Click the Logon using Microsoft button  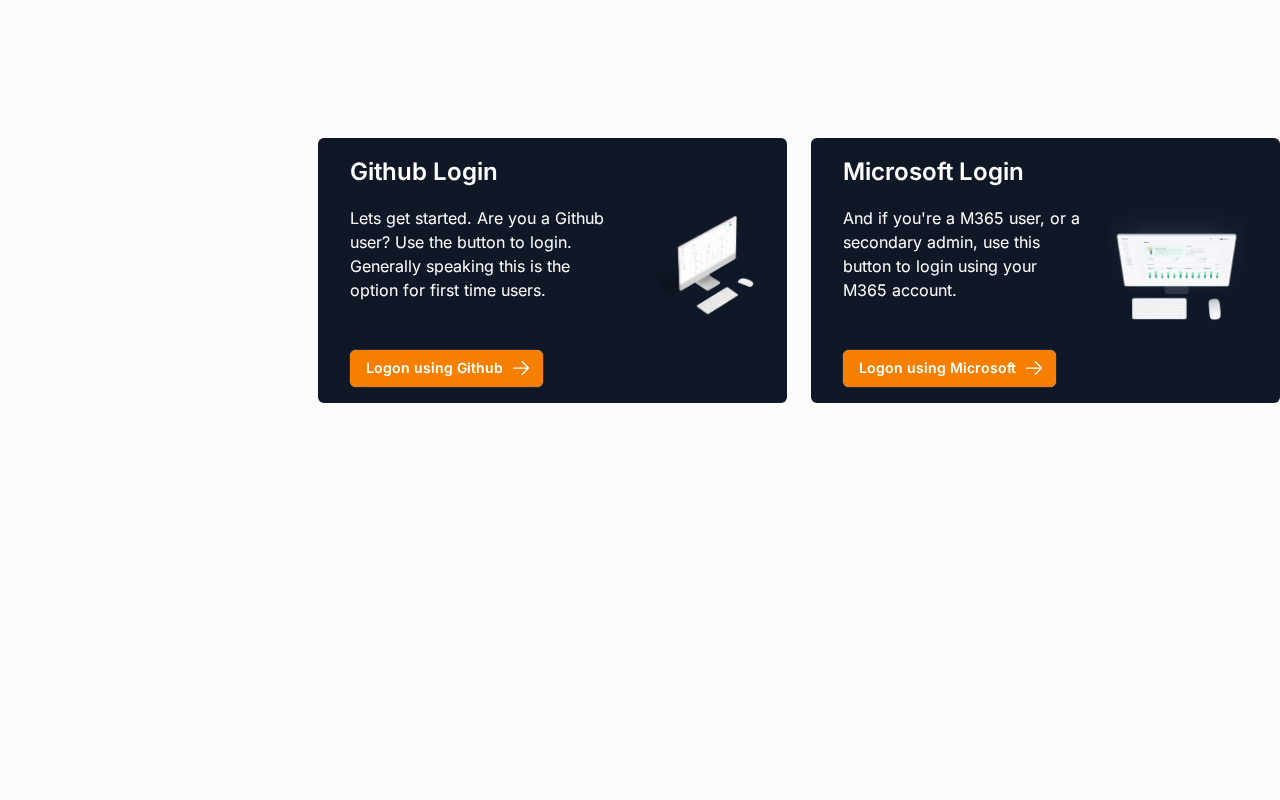tap(949, 368)
